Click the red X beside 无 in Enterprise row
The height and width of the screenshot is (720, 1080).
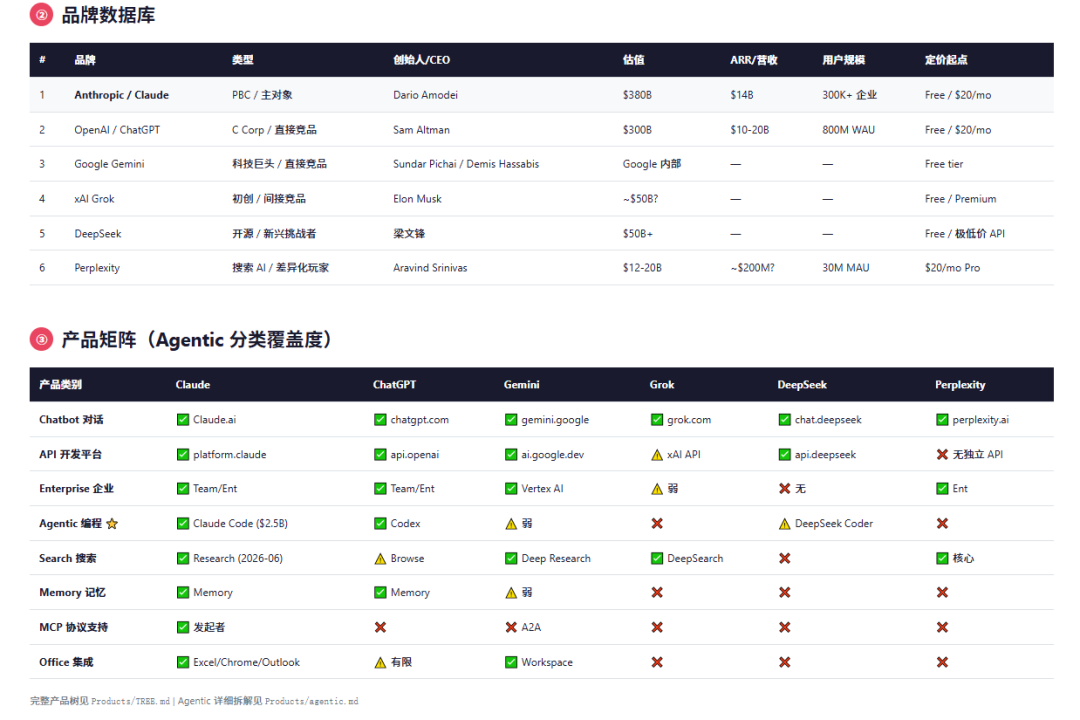[x=785, y=488]
